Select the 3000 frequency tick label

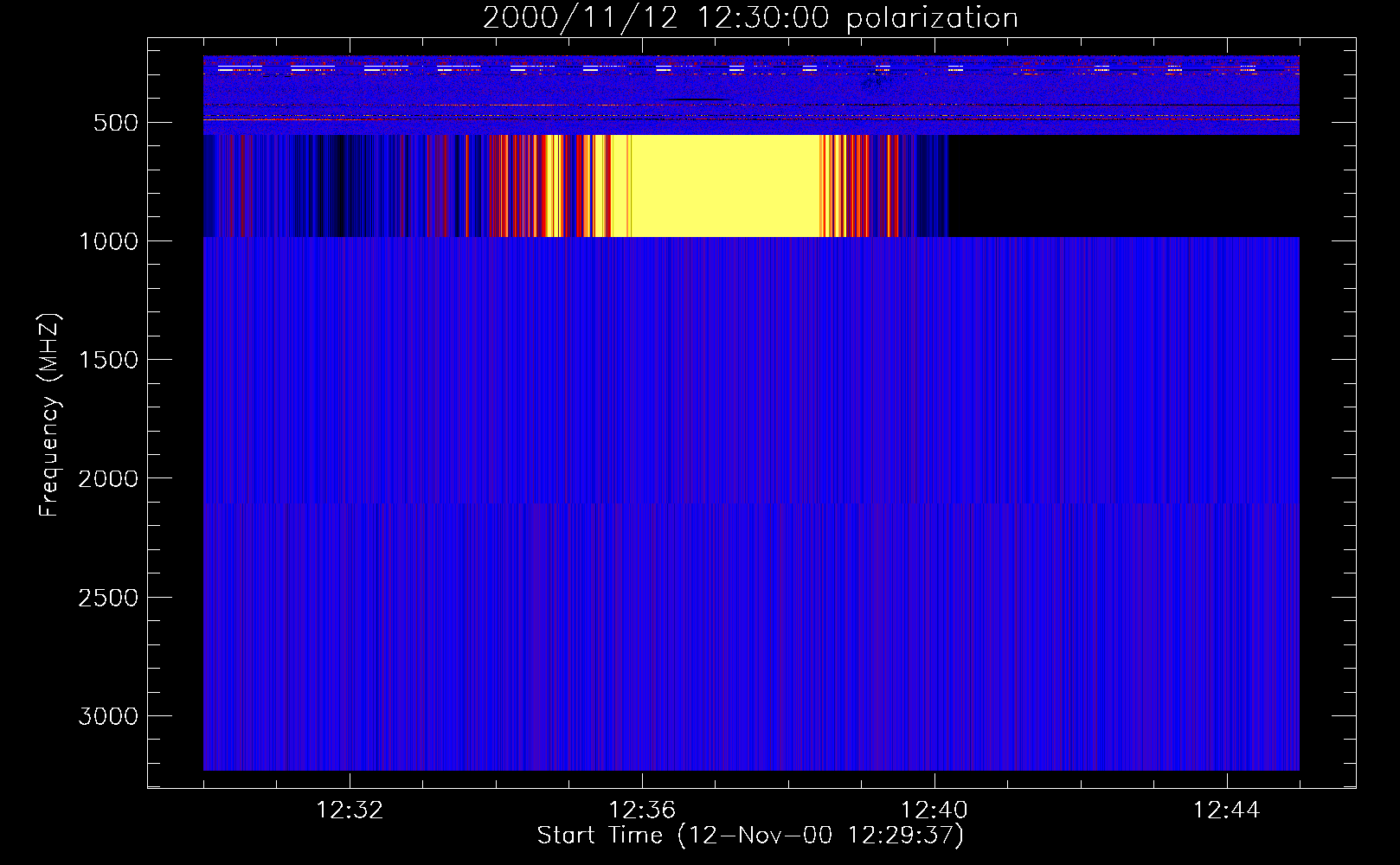(108, 716)
